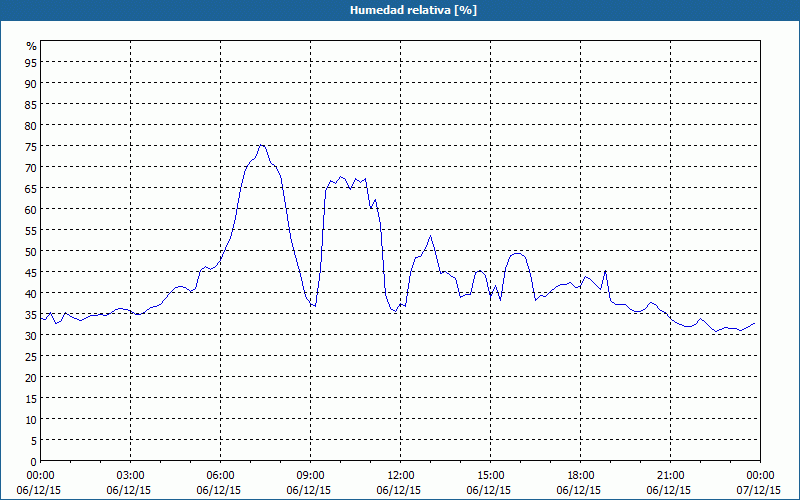The height and width of the screenshot is (500, 800).
Task: Click the 'Humedad relativa [%]' chart title
Action: click(x=413, y=10)
